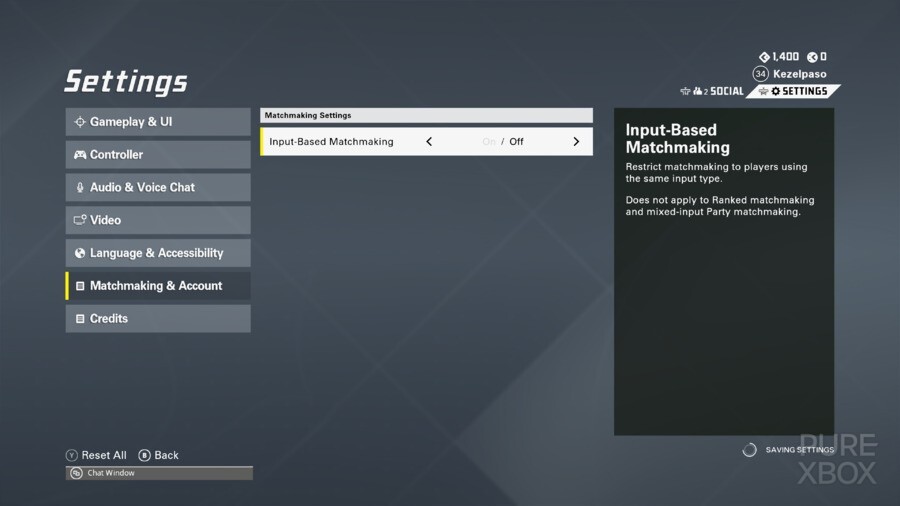
Task: Click the list icon beside Credits
Action: point(80,318)
